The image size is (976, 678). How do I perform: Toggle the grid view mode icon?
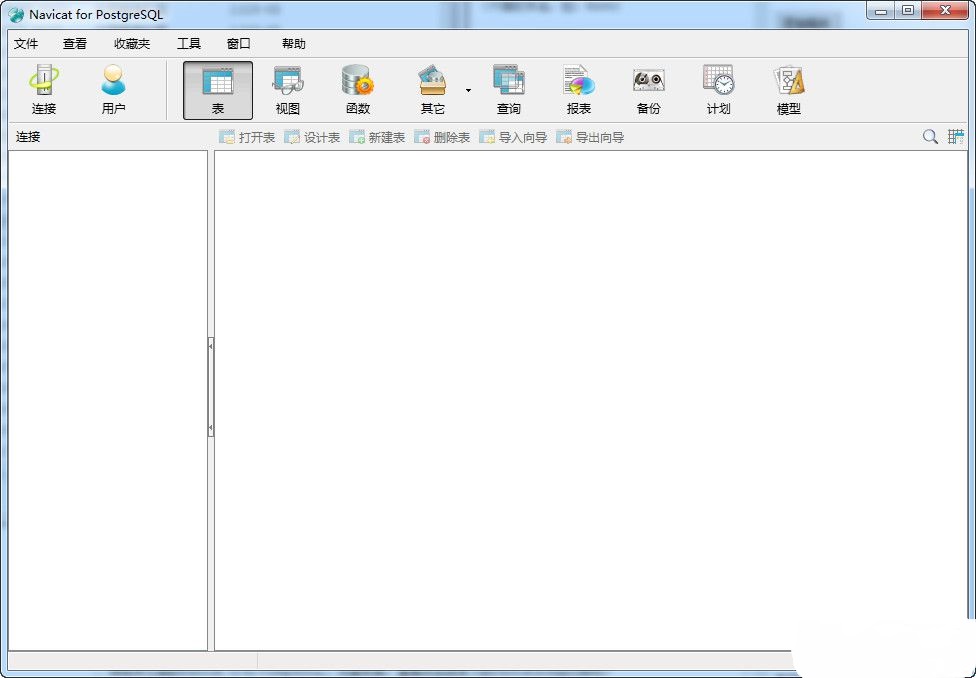956,137
